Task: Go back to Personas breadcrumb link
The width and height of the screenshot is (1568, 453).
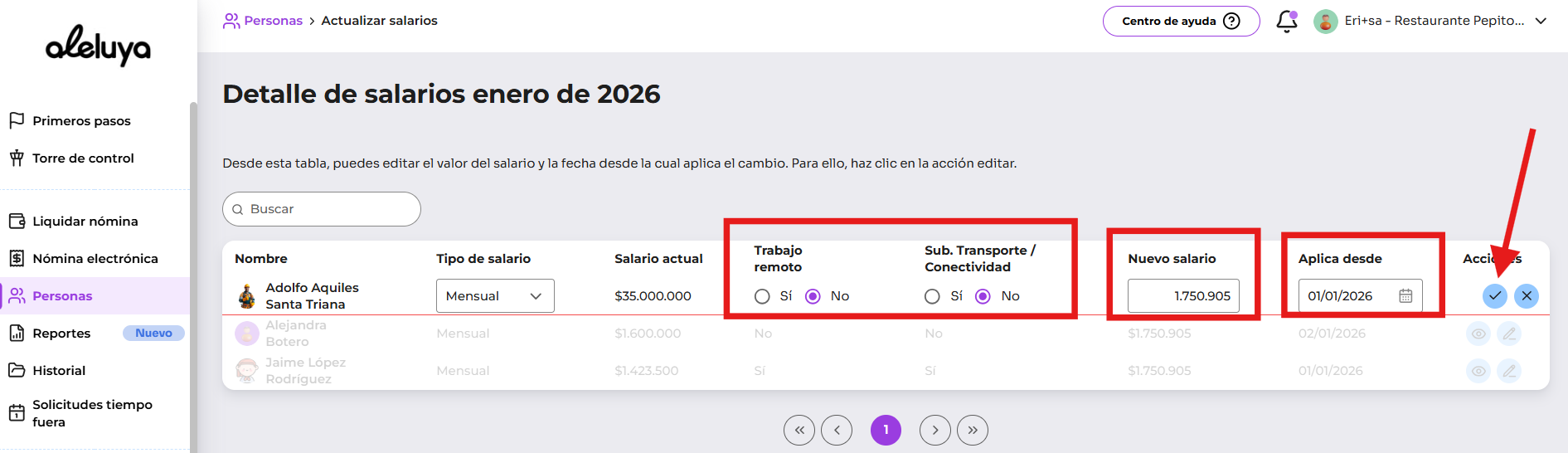Action: coord(273,21)
